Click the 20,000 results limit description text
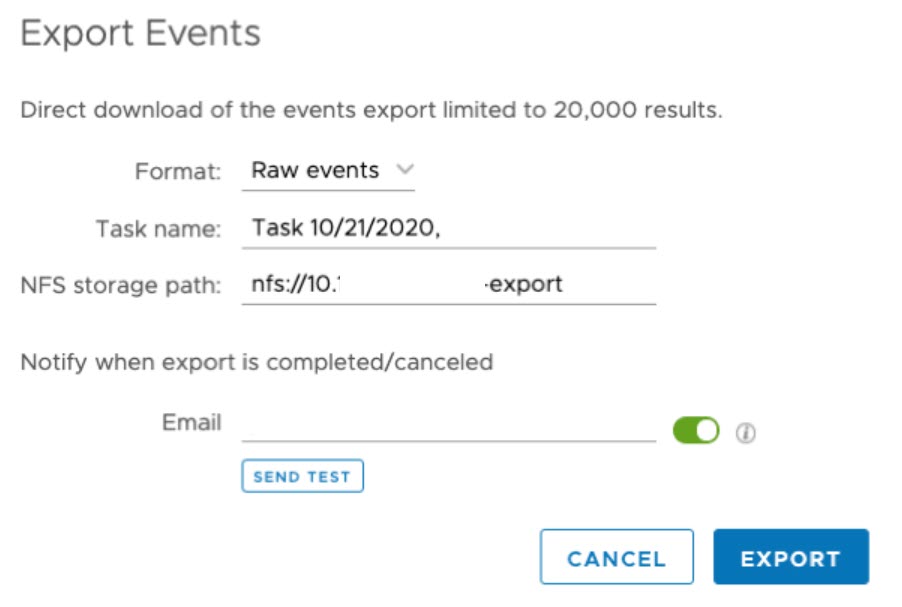902x607 pixels. tap(371, 110)
